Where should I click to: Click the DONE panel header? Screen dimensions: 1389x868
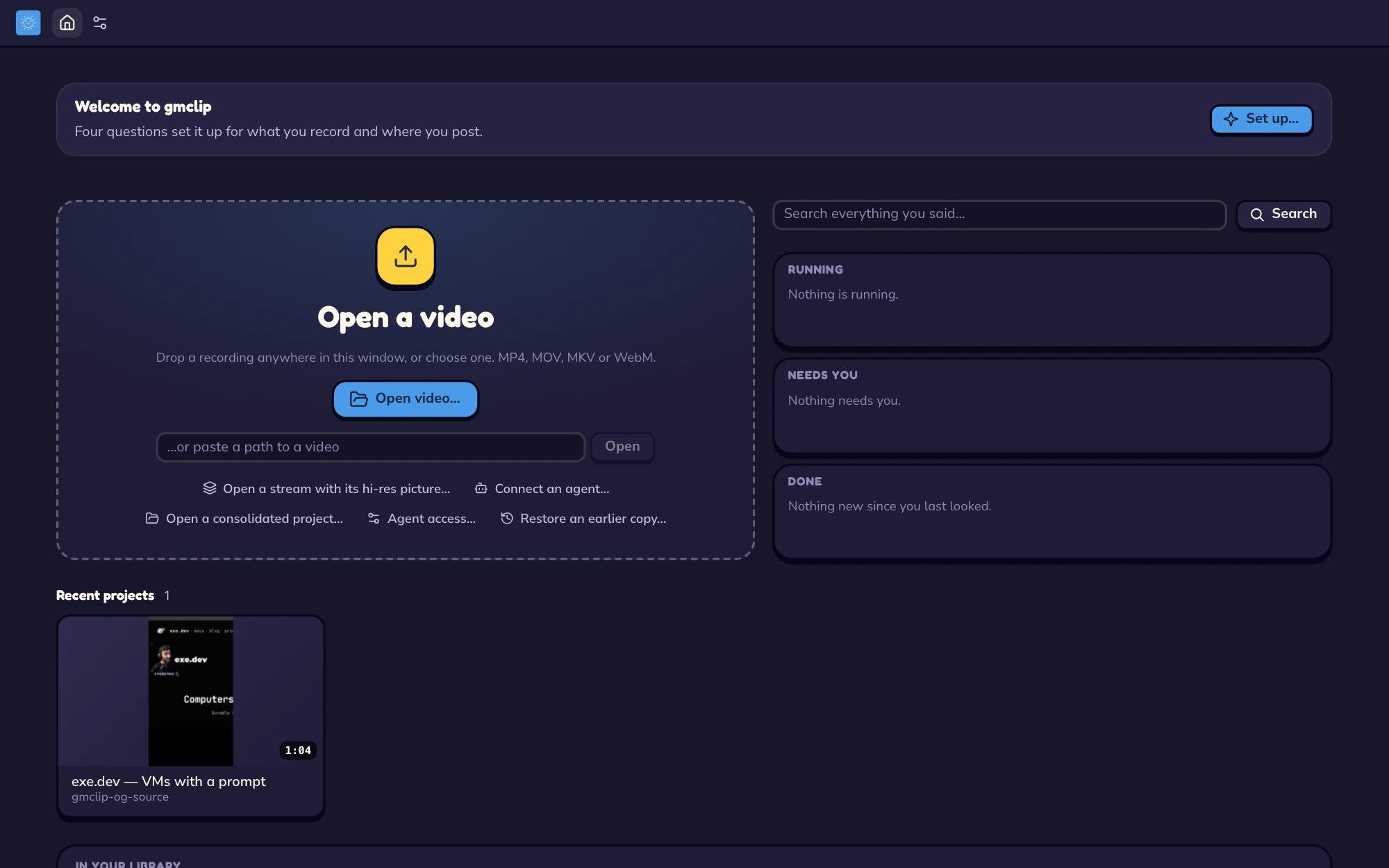pyautogui.click(x=804, y=481)
